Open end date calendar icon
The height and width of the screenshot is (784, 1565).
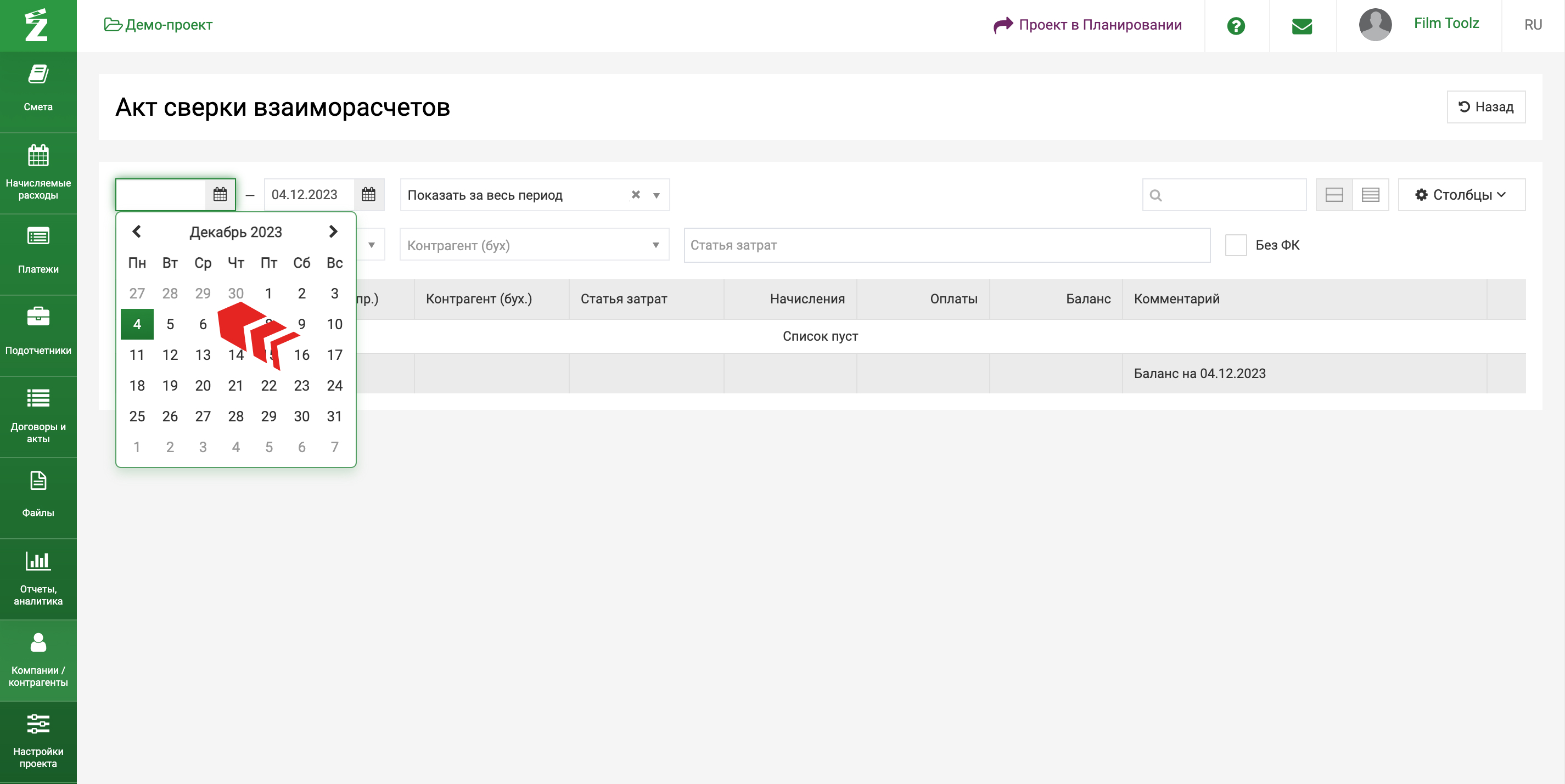click(369, 194)
